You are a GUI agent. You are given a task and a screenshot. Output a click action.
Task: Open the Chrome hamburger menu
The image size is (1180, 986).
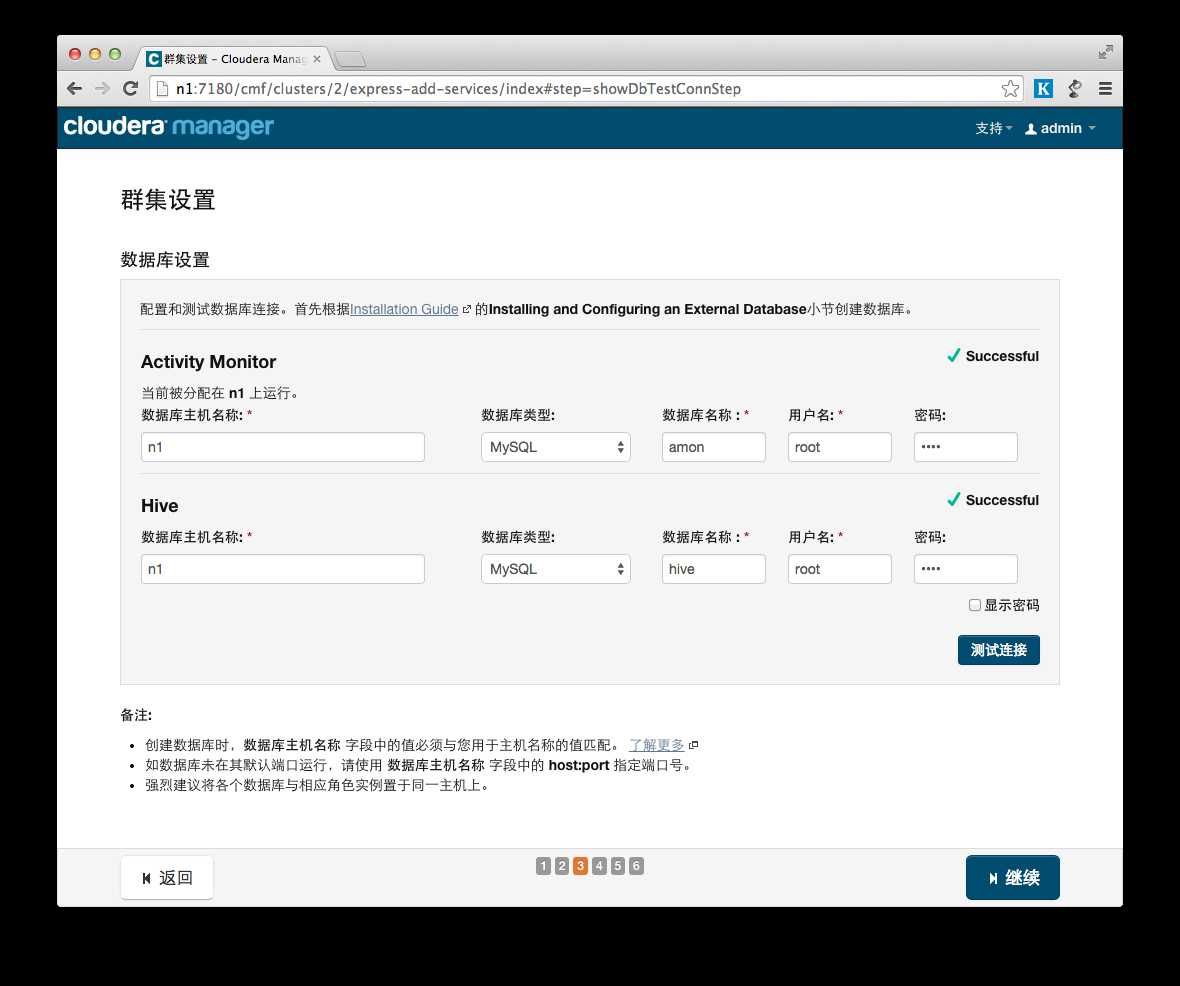[1105, 89]
